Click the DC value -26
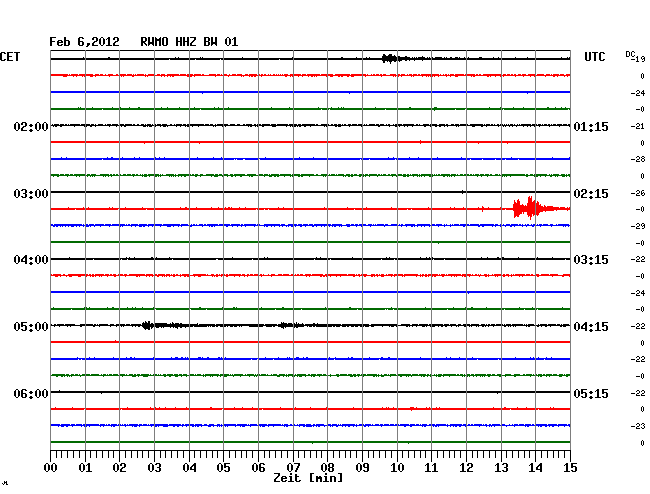The width and height of the screenshot is (650, 494). (x=638, y=193)
